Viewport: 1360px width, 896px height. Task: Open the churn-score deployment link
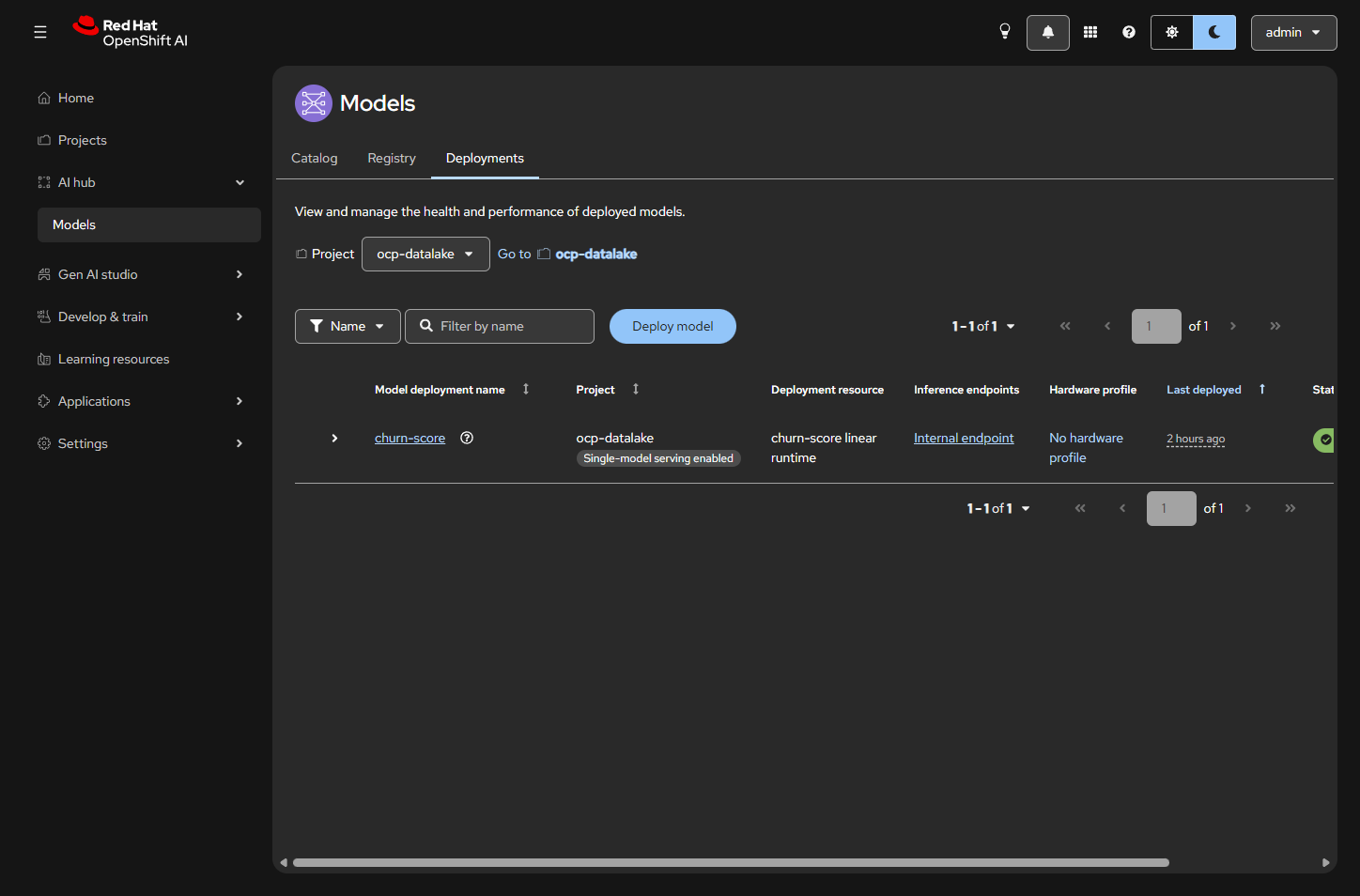410,438
